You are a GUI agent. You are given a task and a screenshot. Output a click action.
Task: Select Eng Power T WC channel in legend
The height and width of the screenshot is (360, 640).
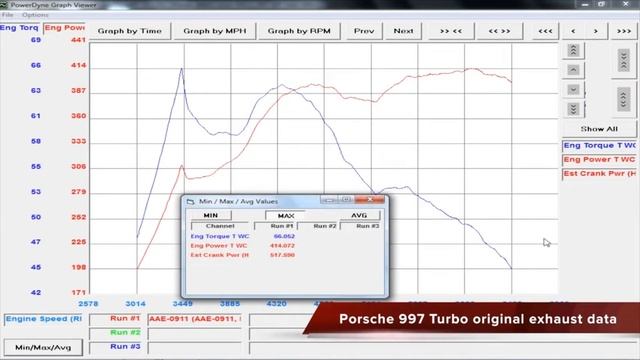(599, 160)
